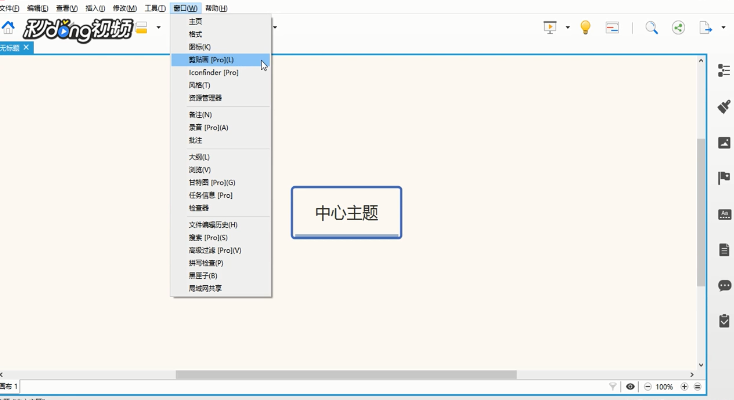Open the 帮助(H) menu
Image resolution: width=734 pixels, height=400 pixels.
[x=216, y=8]
